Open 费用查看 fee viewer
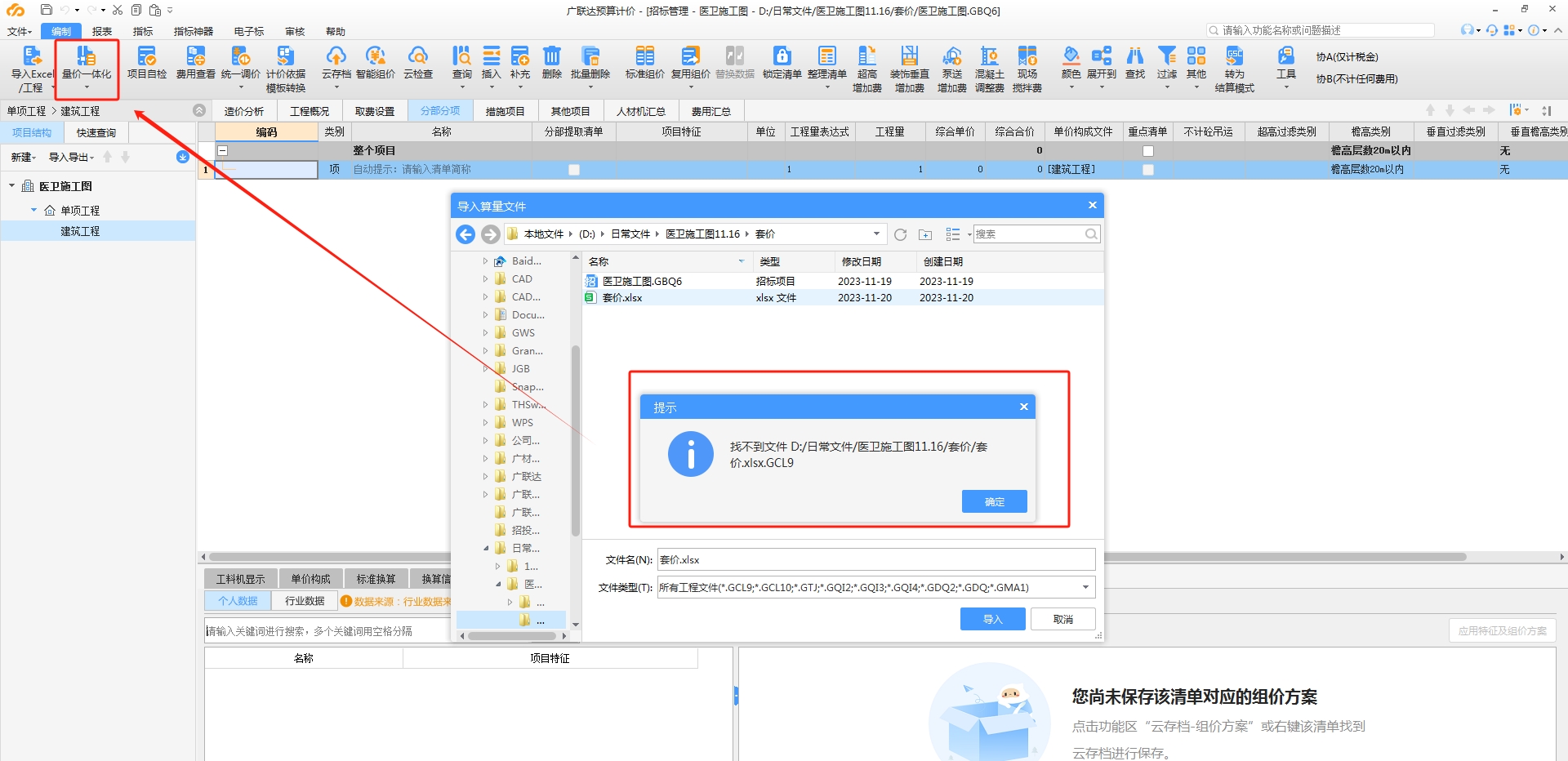 pyautogui.click(x=196, y=63)
